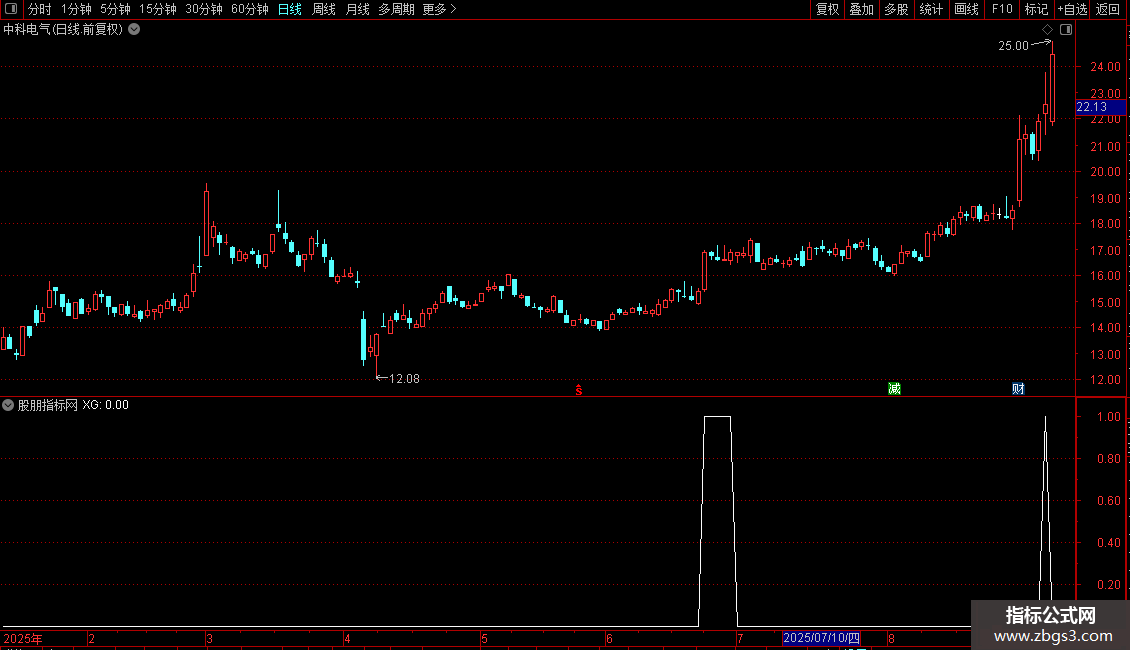
Task: Select the 5分钟 period
Action: click(x=115, y=9)
